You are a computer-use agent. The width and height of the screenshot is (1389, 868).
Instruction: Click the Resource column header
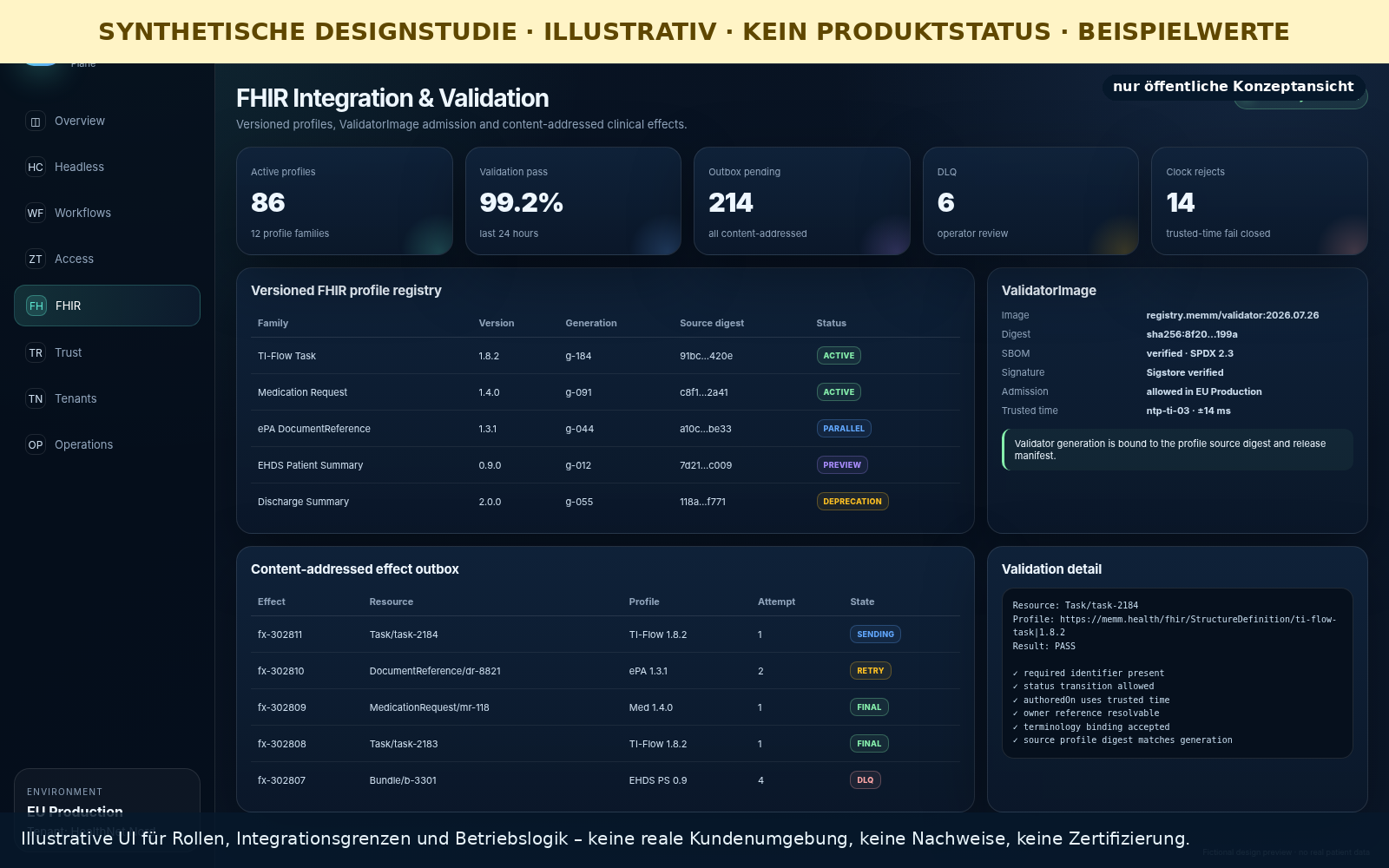(x=392, y=602)
